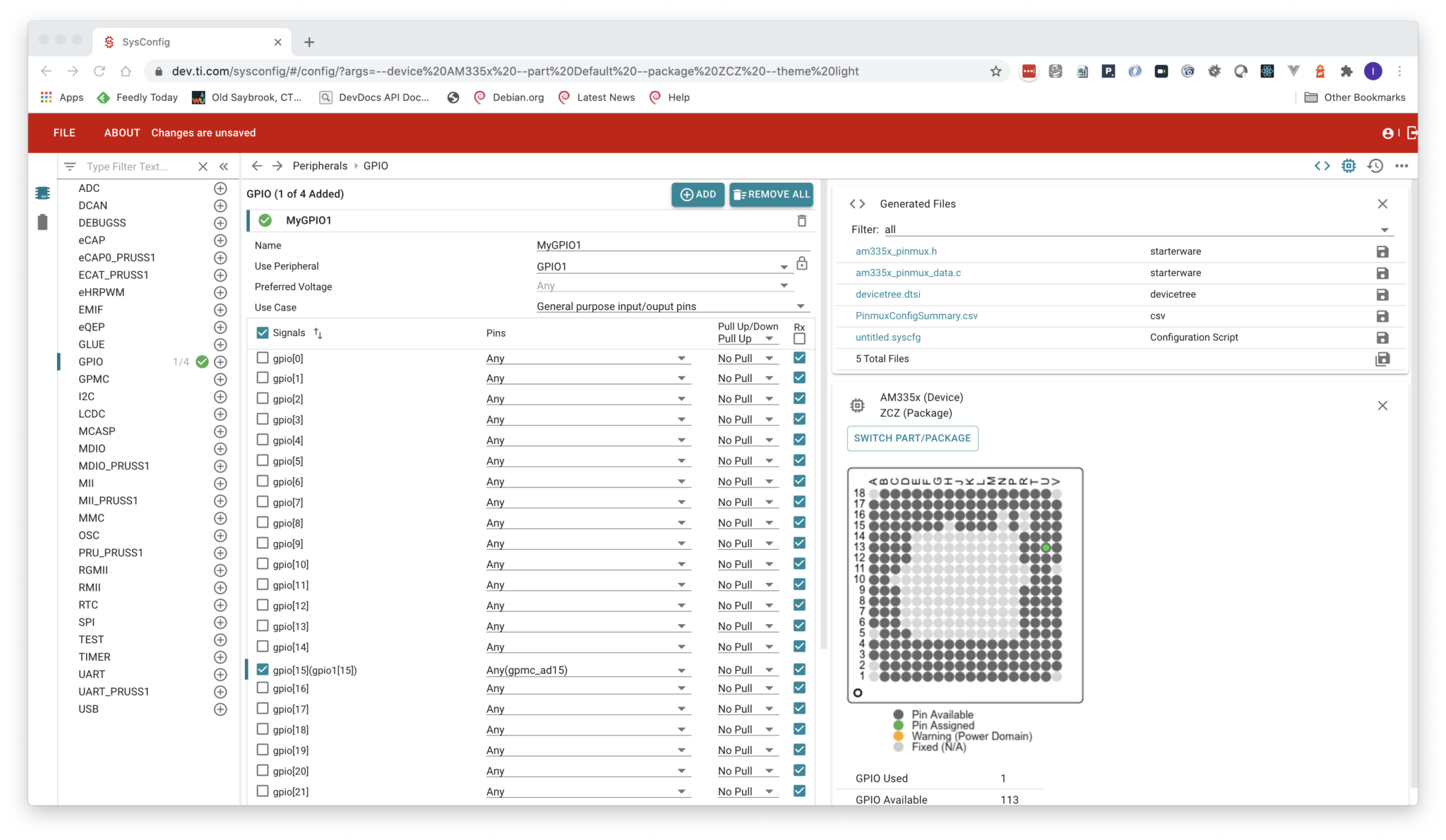Open the FILE menu
Image resolution: width=1446 pixels, height=840 pixels.
point(64,133)
